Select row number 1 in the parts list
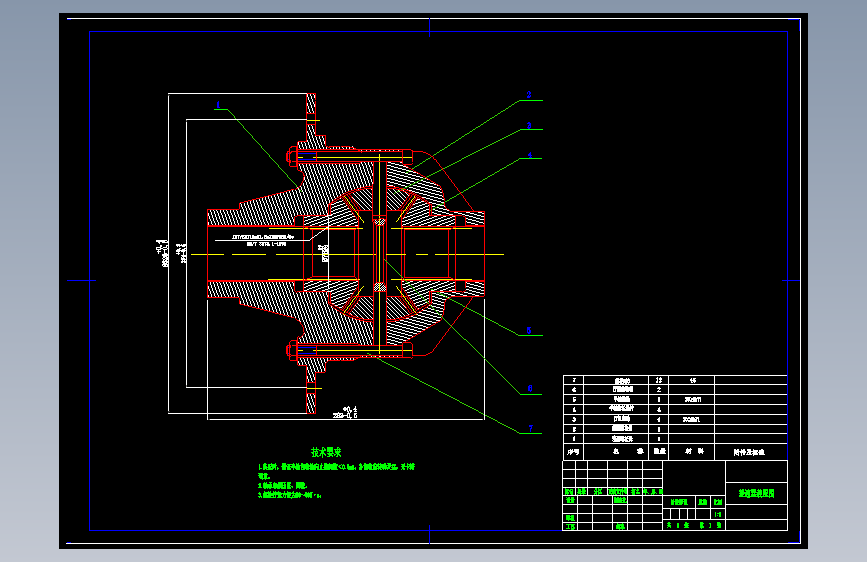This screenshot has width=867, height=562. point(574,439)
